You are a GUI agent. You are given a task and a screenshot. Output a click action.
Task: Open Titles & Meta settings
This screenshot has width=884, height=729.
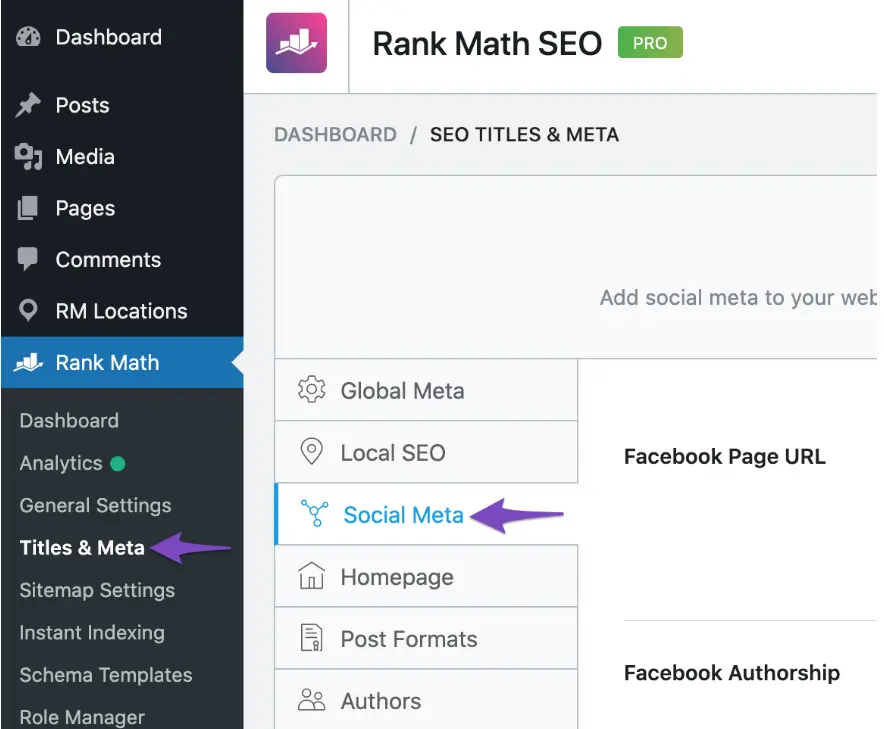pyautogui.click(x=82, y=547)
